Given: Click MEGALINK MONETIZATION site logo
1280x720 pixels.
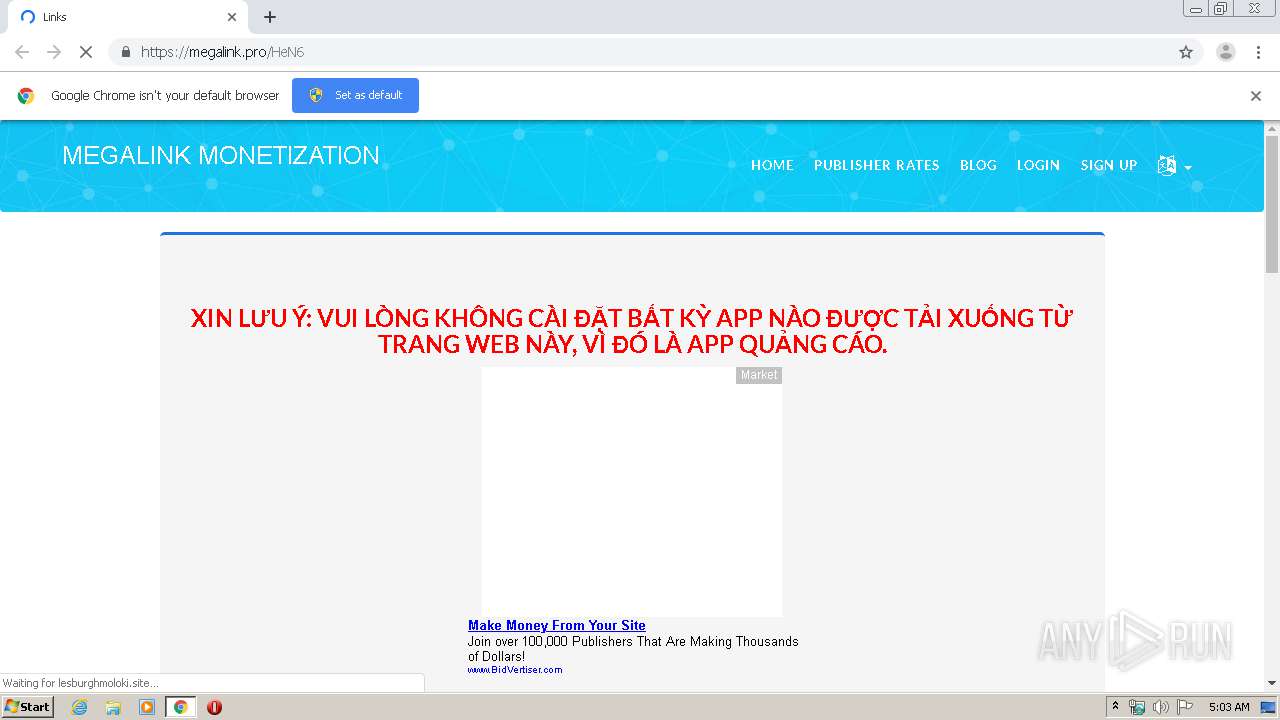Looking at the screenshot, I should click(221, 156).
